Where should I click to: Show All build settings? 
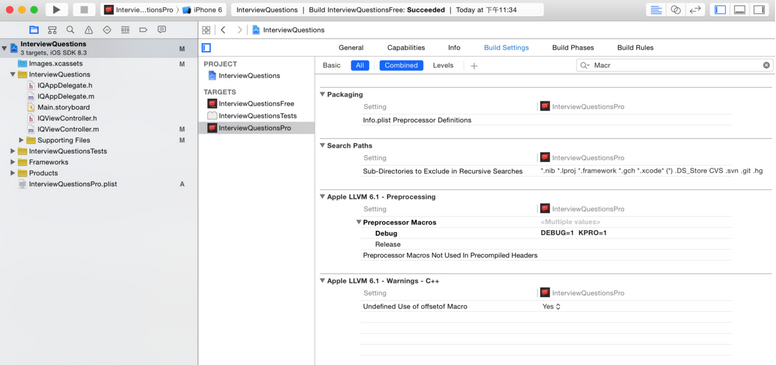(360, 65)
